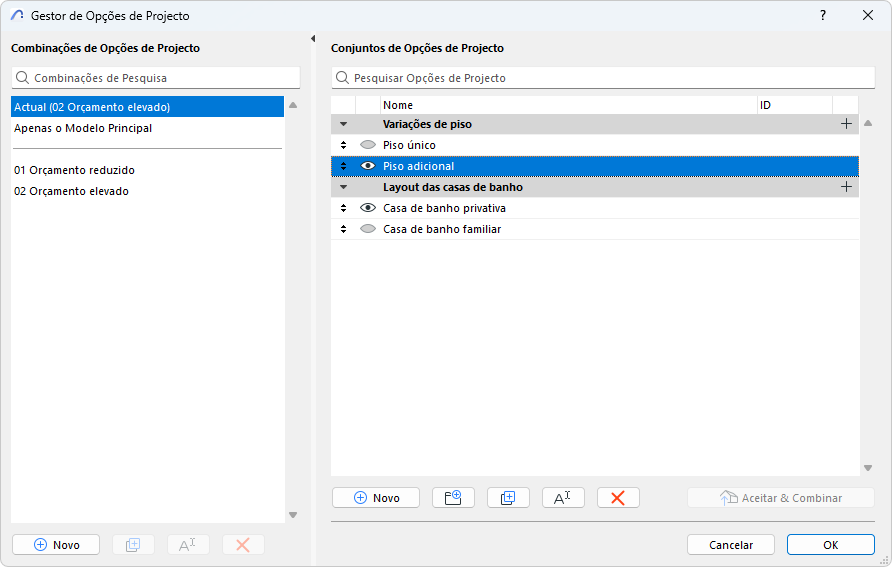Show the Piso único option
The height and width of the screenshot is (567, 892).
(x=368, y=145)
